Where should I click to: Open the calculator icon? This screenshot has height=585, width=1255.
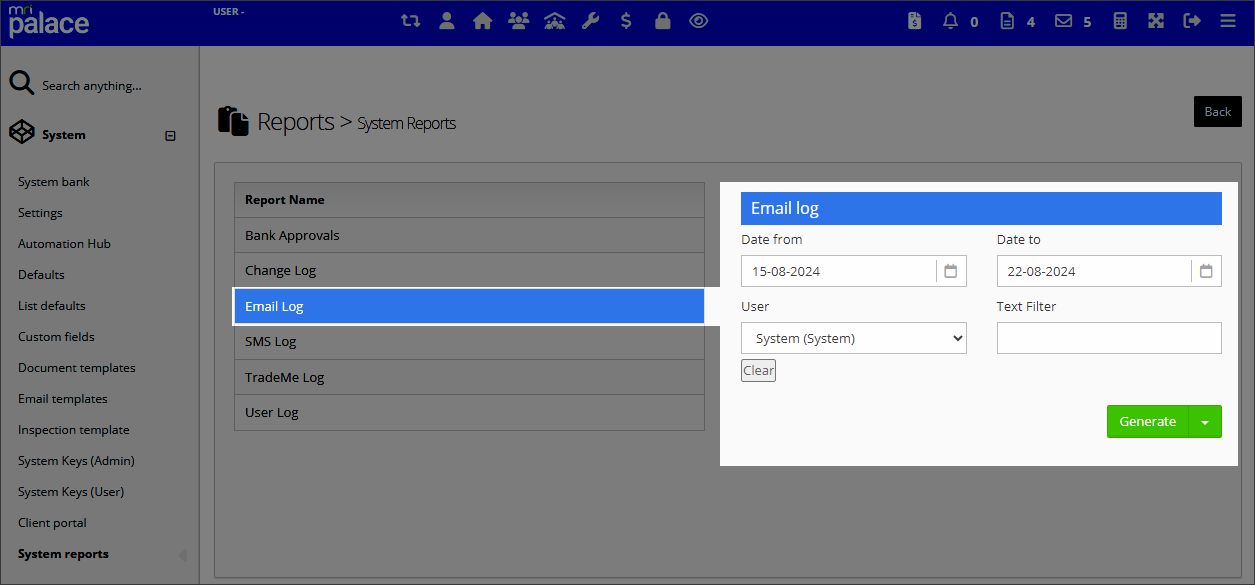pyautogui.click(x=1120, y=20)
